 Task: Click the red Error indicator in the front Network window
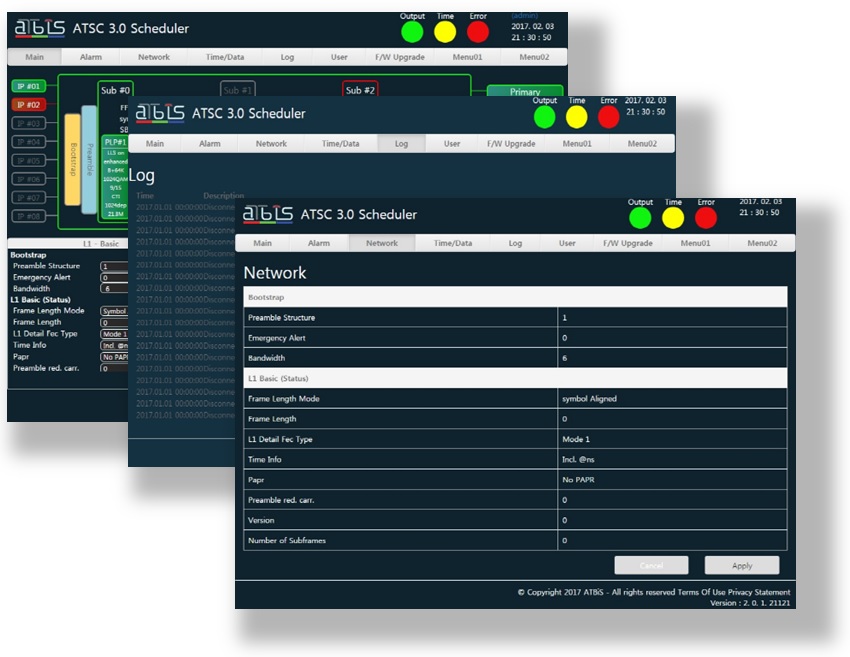pos(705,217)
